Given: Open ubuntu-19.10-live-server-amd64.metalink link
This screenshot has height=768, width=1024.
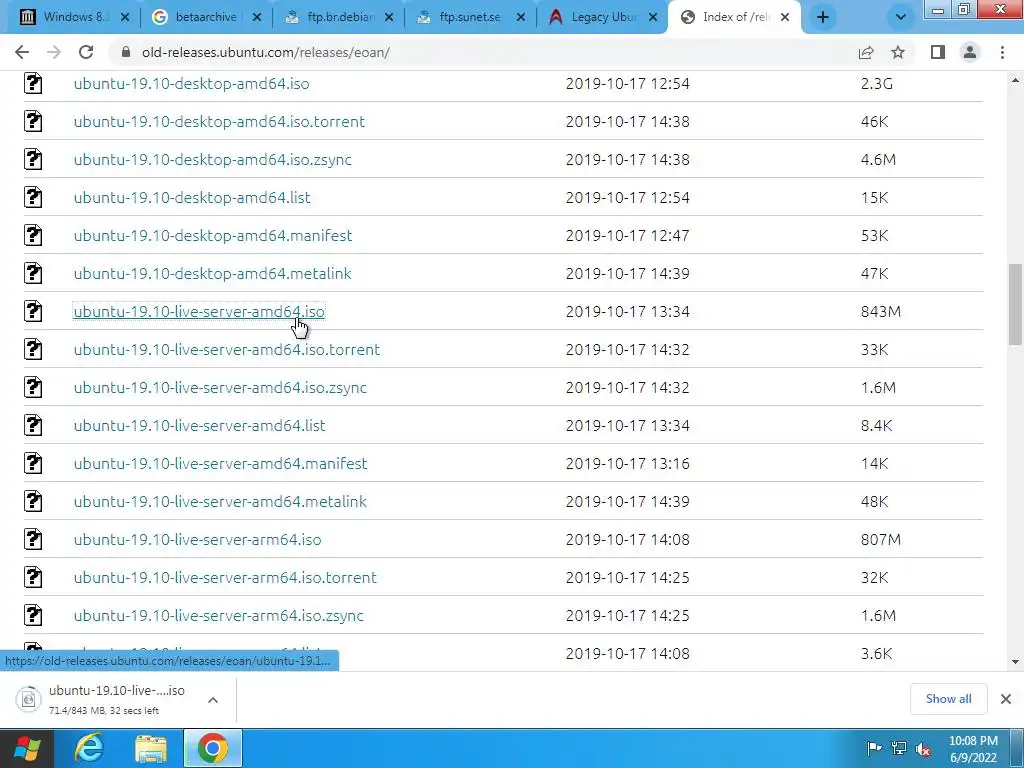Looking at the screenshot, I should [220, 501].
